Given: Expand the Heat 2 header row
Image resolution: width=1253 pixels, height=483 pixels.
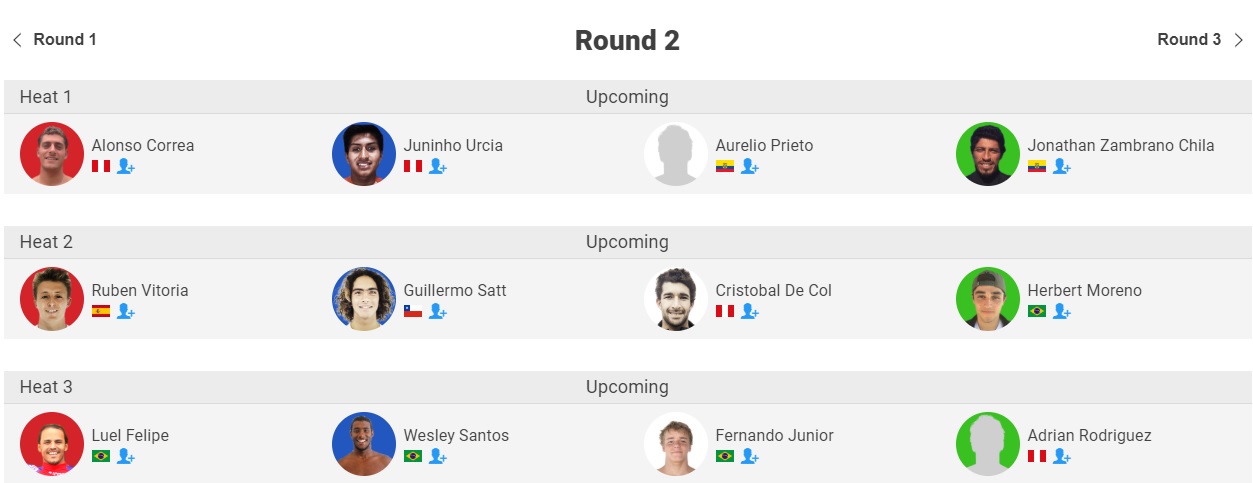Looking at the screenshot, I should [x=627, y=242].
